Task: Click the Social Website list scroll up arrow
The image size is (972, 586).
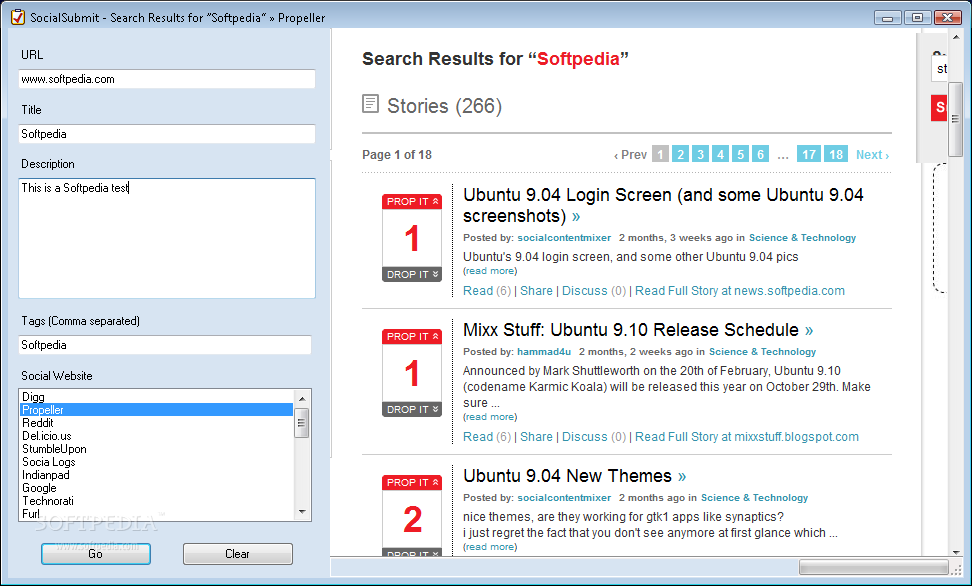Action: click(302, 398)
